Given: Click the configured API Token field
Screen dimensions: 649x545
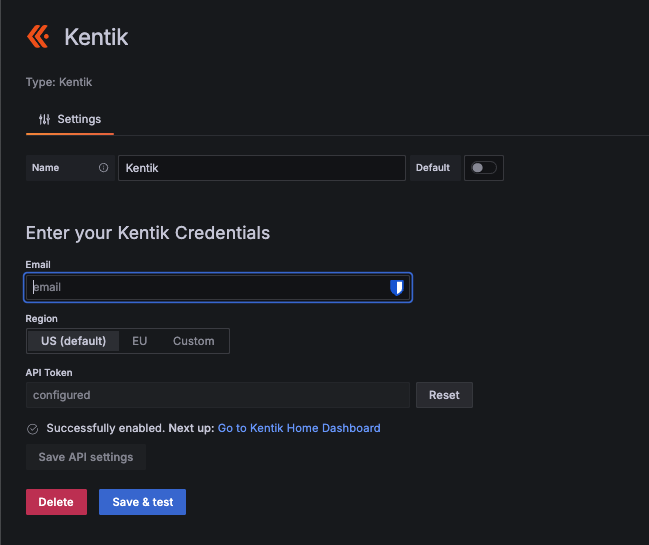Looking at the screenshot, I should tap(217, 395).
